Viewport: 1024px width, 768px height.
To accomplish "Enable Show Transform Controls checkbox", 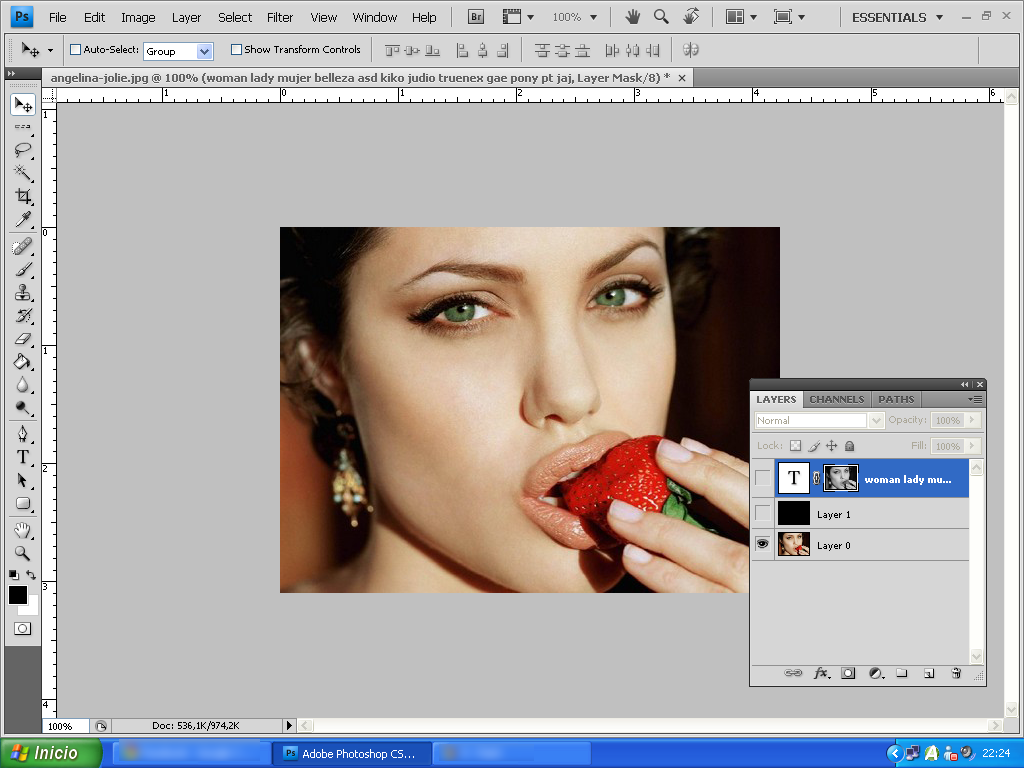I will (236, 50).
